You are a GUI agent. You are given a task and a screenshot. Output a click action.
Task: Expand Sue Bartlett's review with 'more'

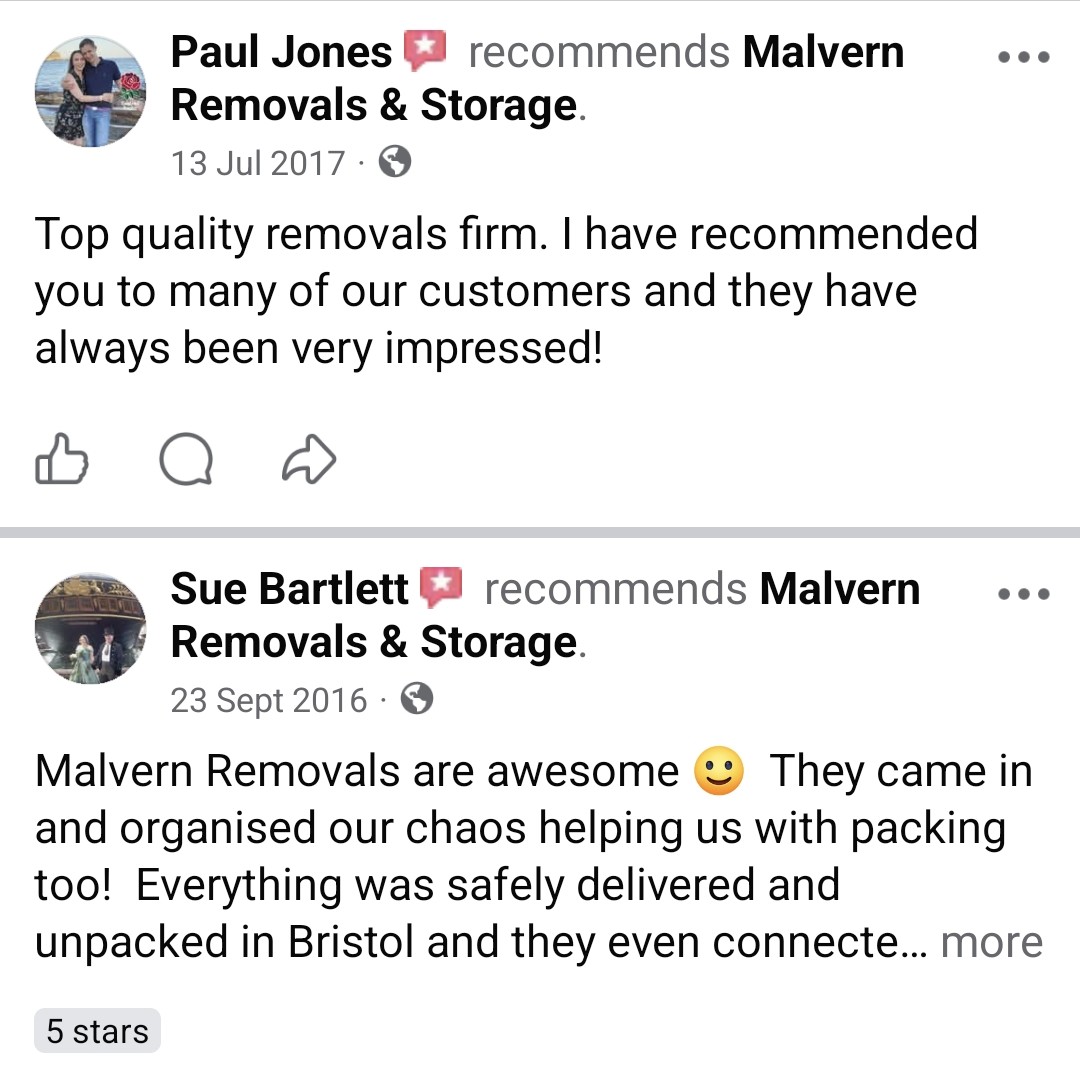(992, 942)
